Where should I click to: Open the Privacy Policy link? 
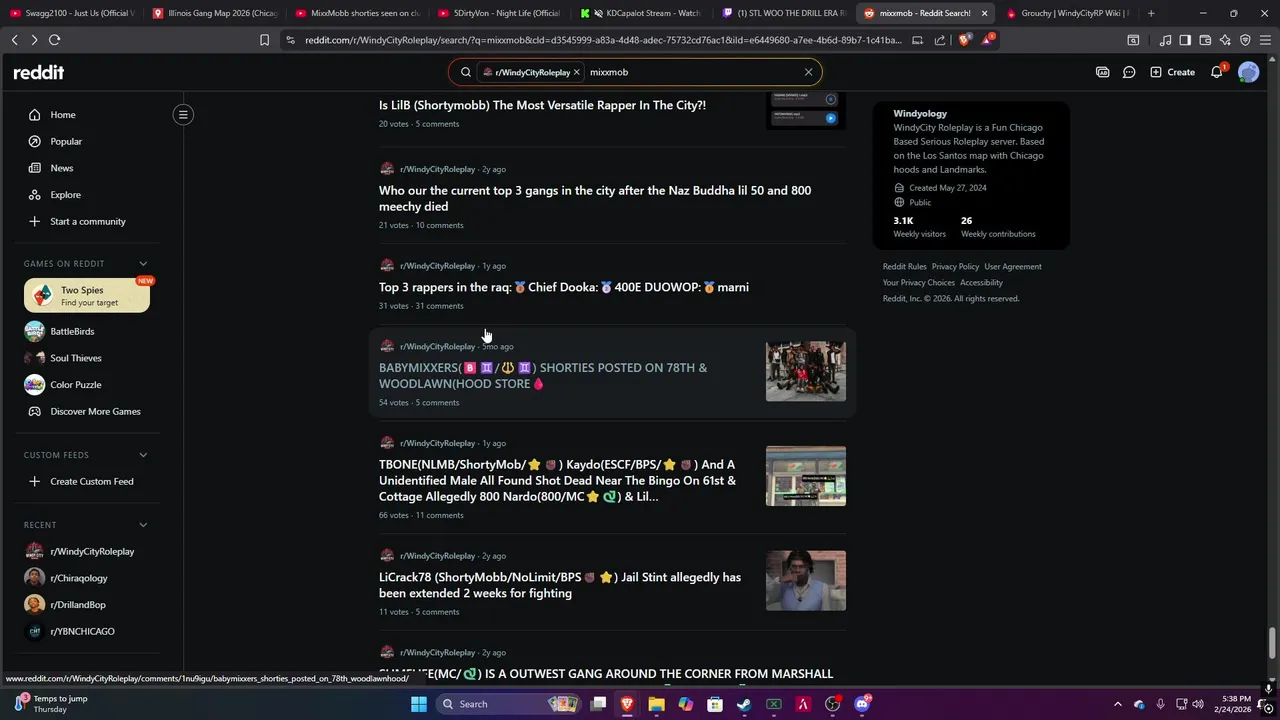click(x=955, y=266)
